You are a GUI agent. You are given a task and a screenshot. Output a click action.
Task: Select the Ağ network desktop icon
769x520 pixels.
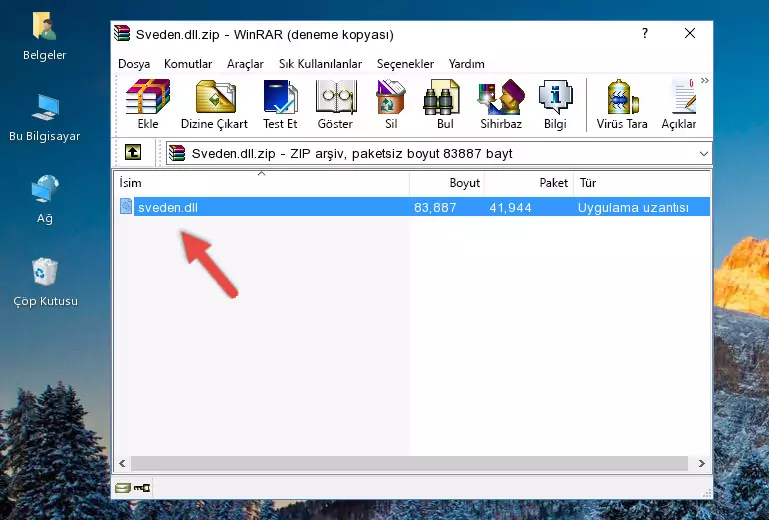(x=45, y=200)
